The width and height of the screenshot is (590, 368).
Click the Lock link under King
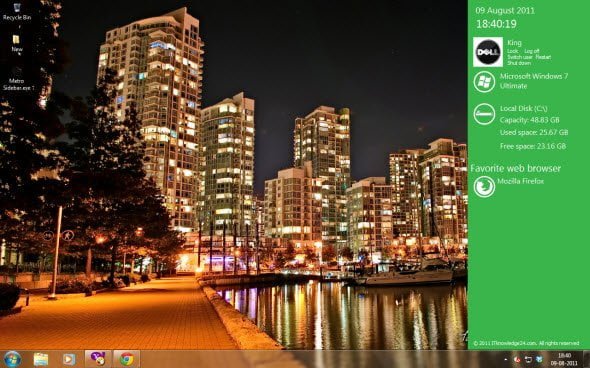coord(512,51)
